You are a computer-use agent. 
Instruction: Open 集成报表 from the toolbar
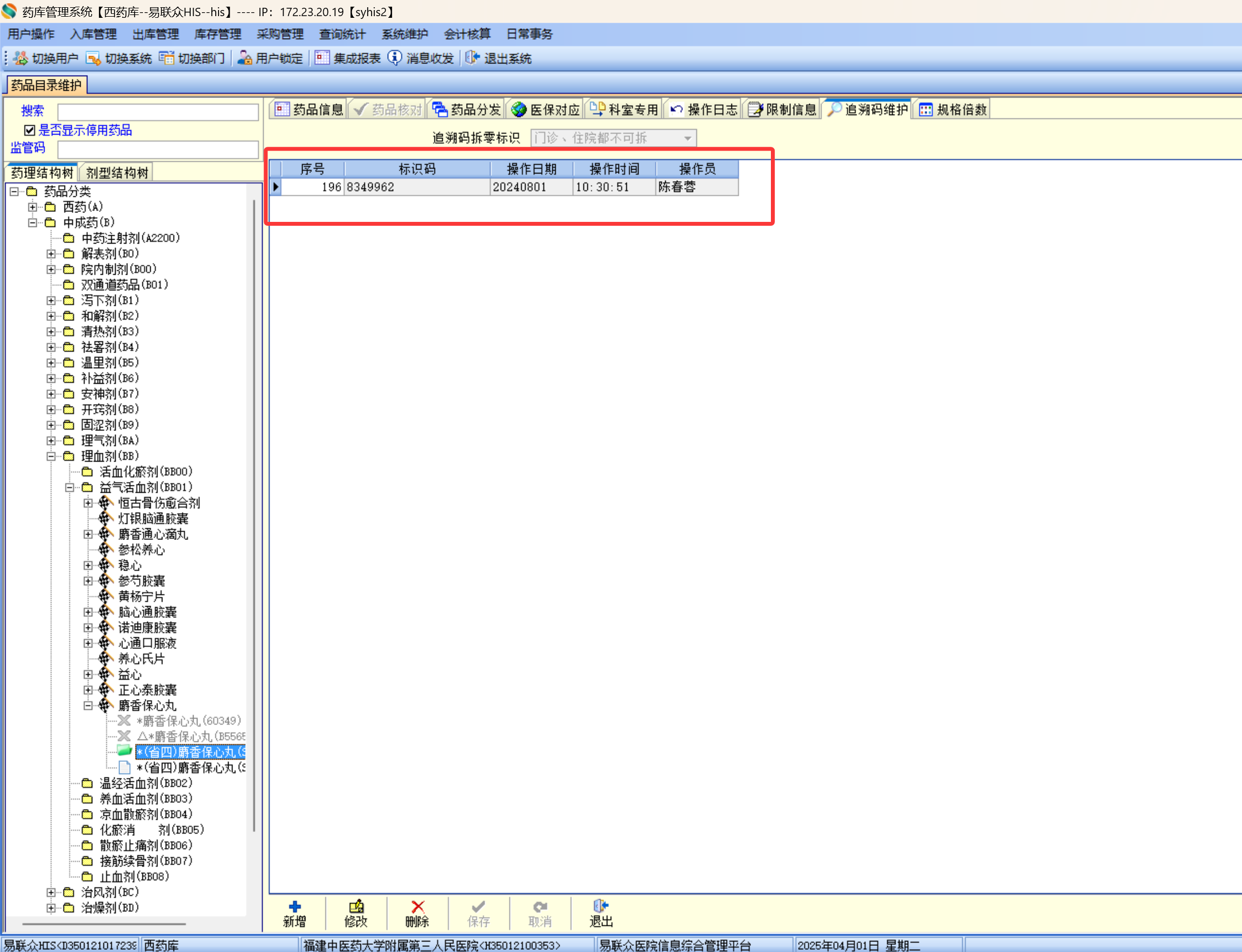(322, 58)
